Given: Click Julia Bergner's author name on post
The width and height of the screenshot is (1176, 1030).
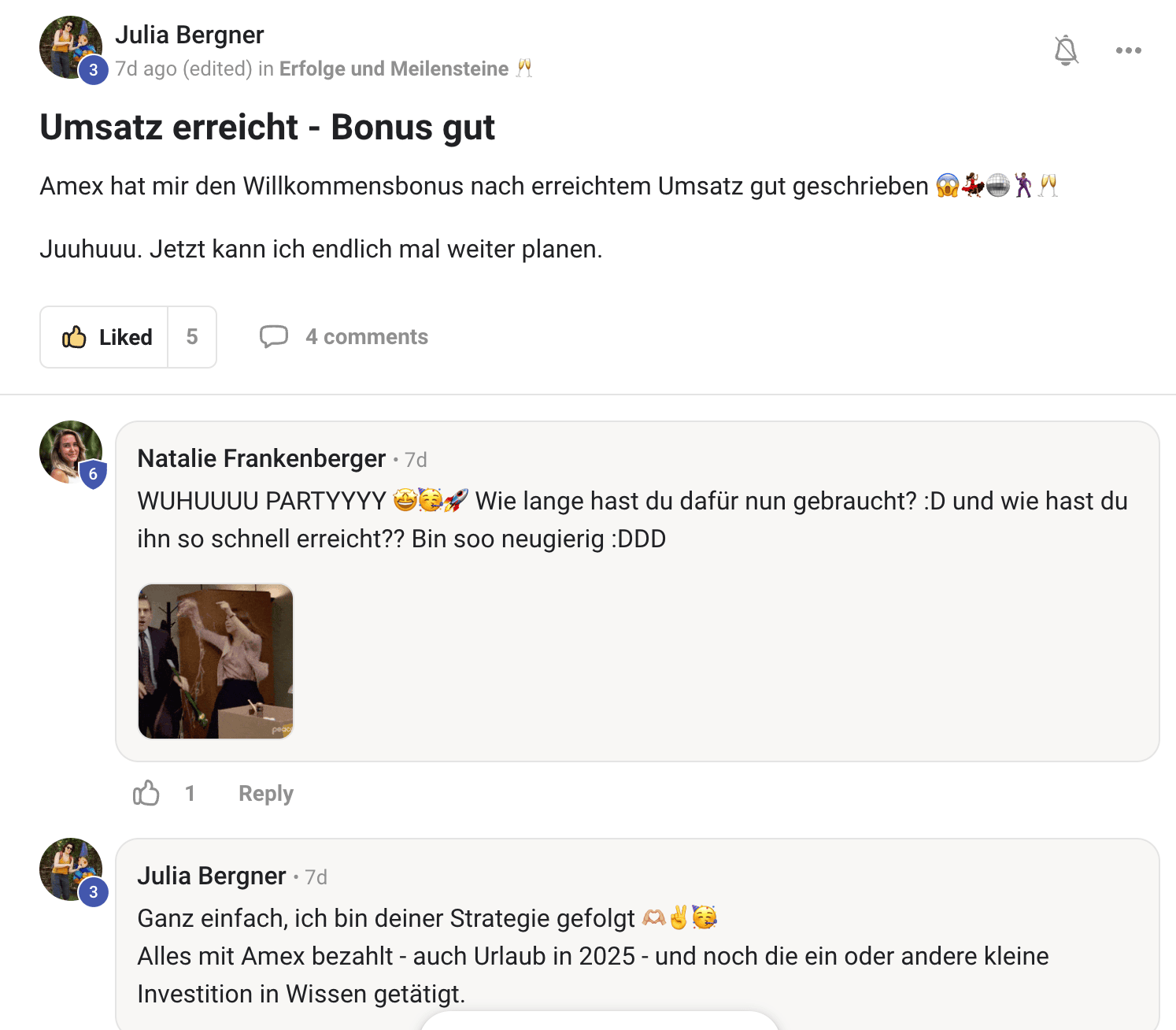Looking at the screenshot, I should click(x=189, y=35).
